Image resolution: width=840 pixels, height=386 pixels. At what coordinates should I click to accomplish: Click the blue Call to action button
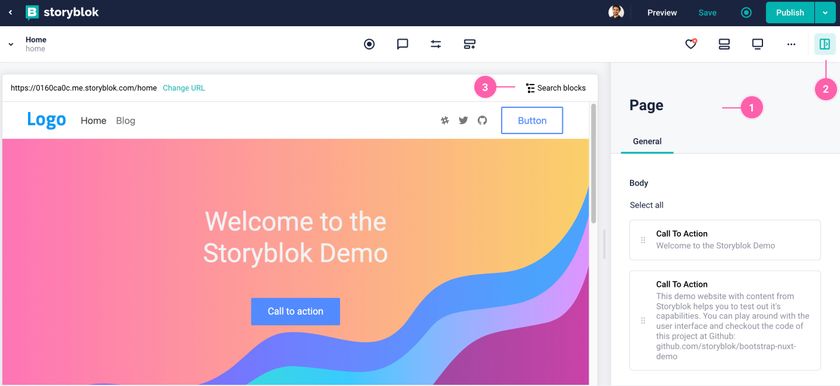295,311
